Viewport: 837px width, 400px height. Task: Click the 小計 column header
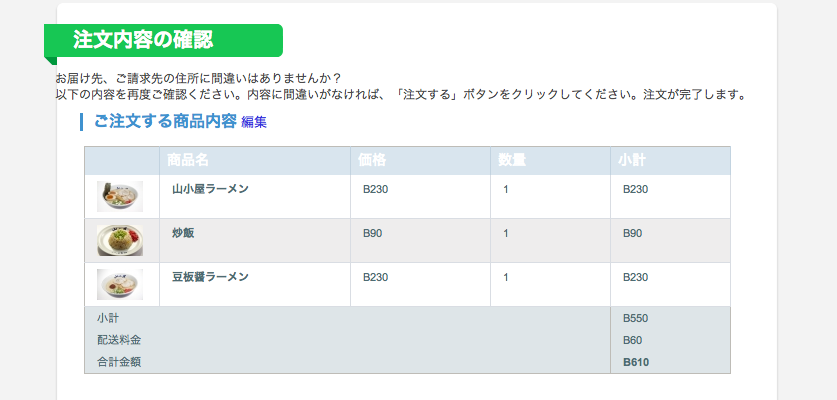(x=632, y=160)
